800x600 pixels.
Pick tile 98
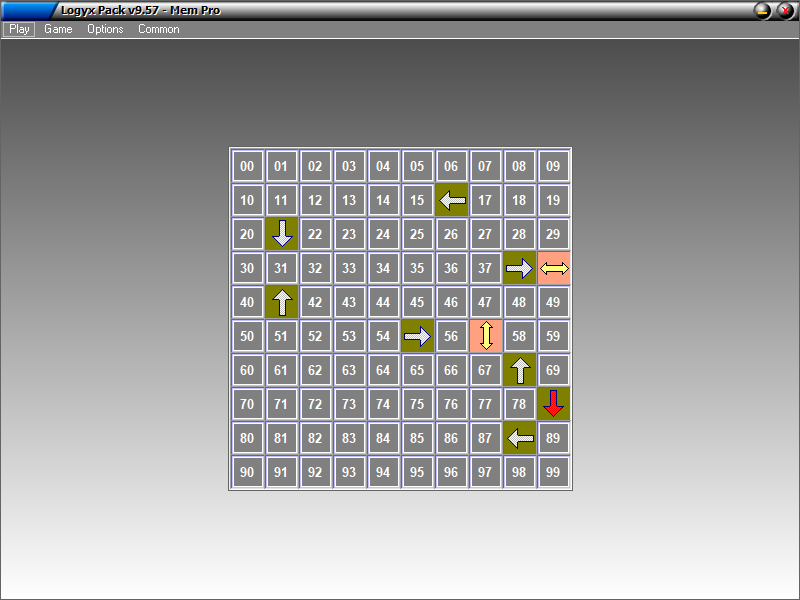[x=519, y=472]
